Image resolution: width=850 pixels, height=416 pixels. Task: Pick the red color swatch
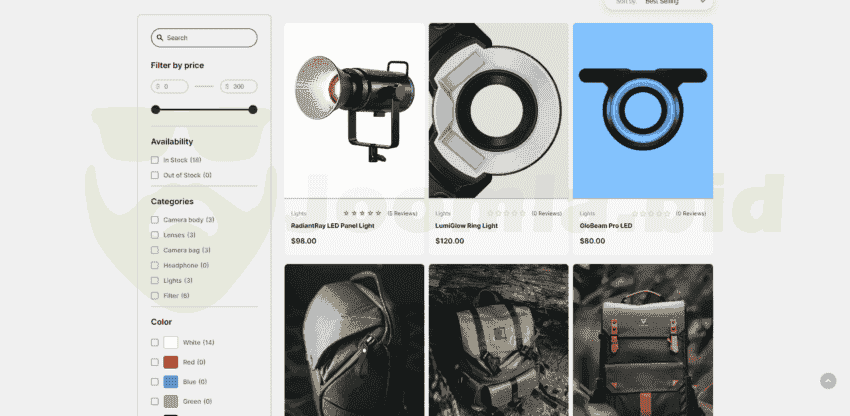tap(171, 362)
